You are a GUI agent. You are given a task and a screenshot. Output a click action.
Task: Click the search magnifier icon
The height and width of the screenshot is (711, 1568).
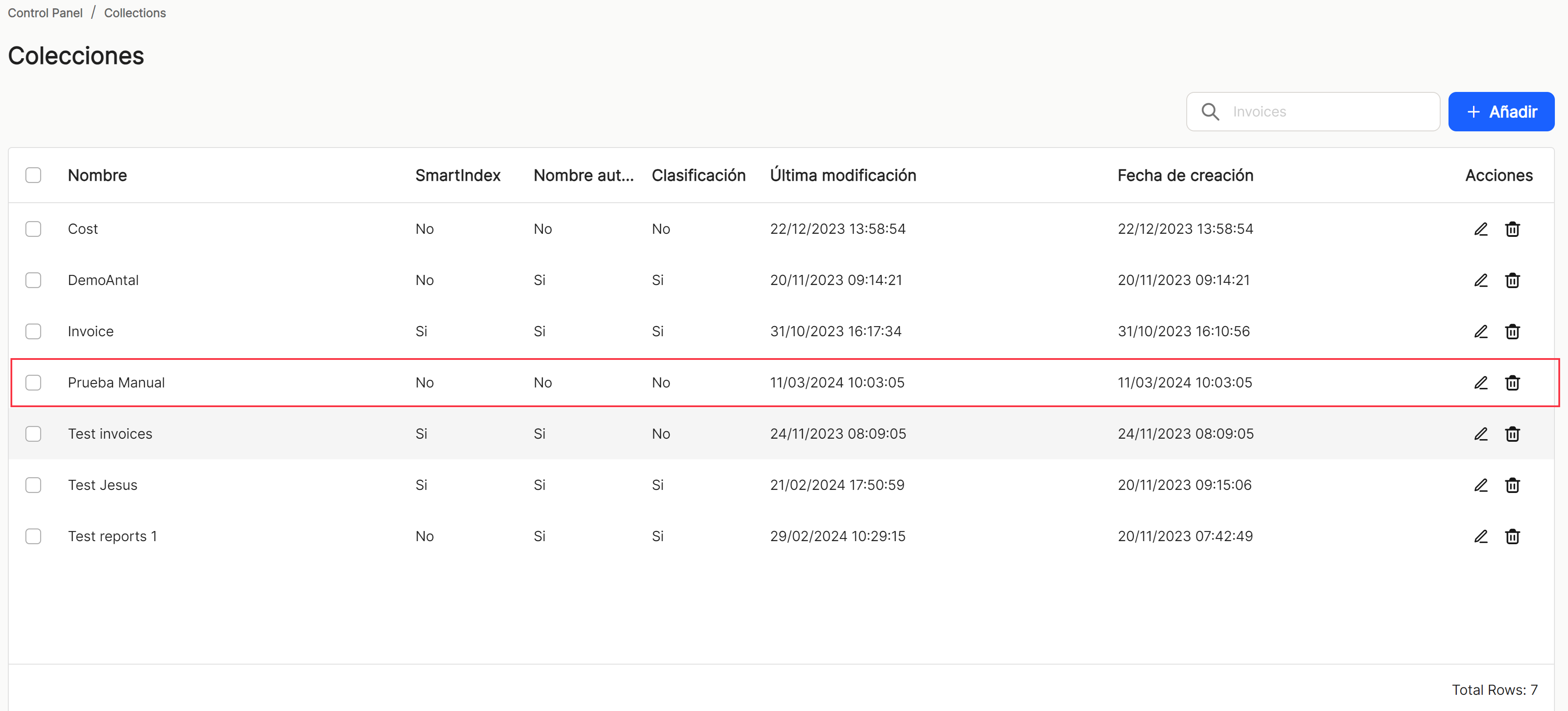click(x=1210, y=111)
